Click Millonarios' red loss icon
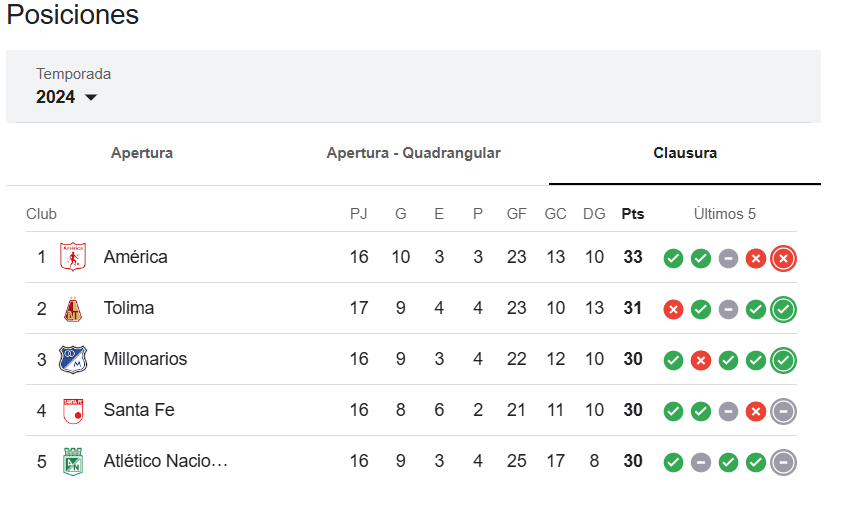Image resolution: width=846 pixels, height=518 pixels. [701, 360]
